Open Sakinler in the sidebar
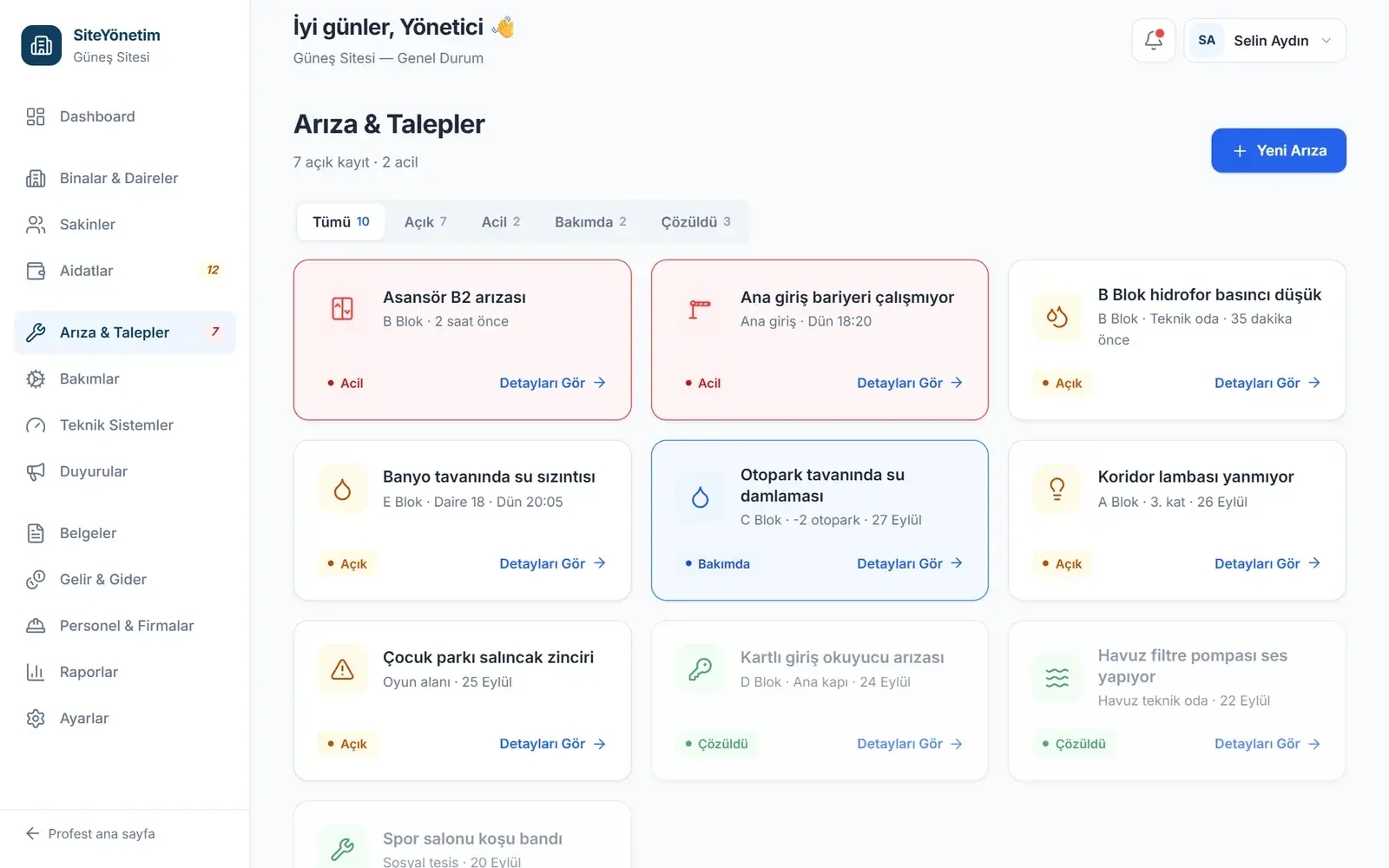Viewport: 1389px width, 868px height. pos(125,225)
